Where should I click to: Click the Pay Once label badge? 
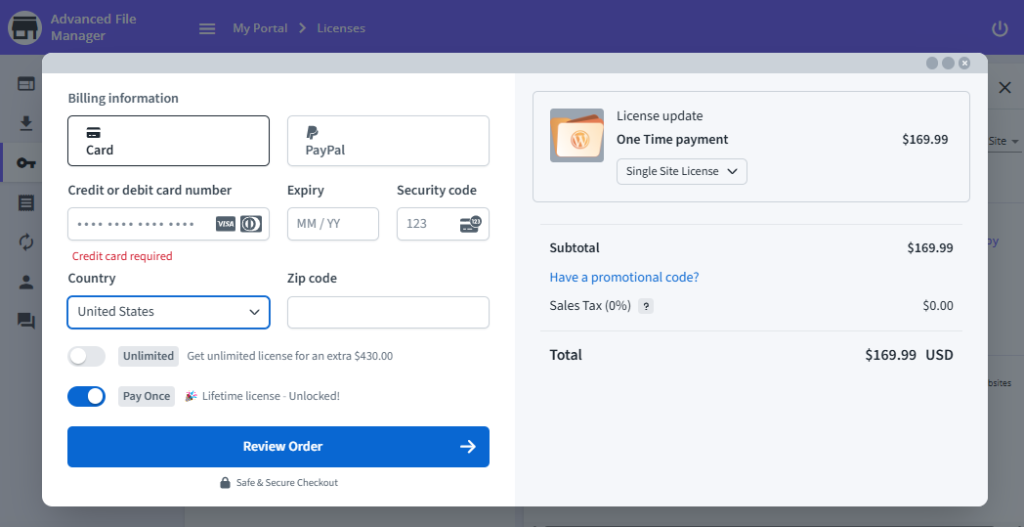146,396
